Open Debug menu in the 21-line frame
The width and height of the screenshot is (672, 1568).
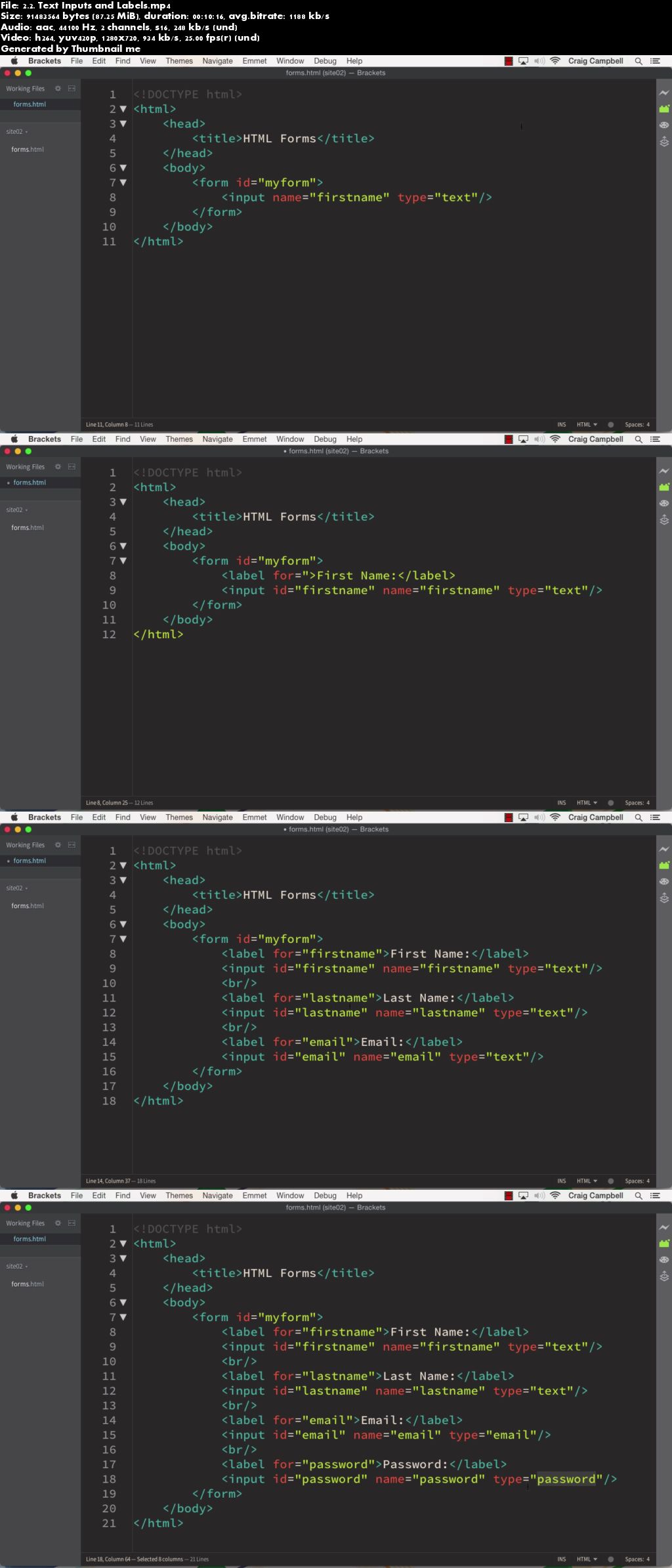[325, 1196]
